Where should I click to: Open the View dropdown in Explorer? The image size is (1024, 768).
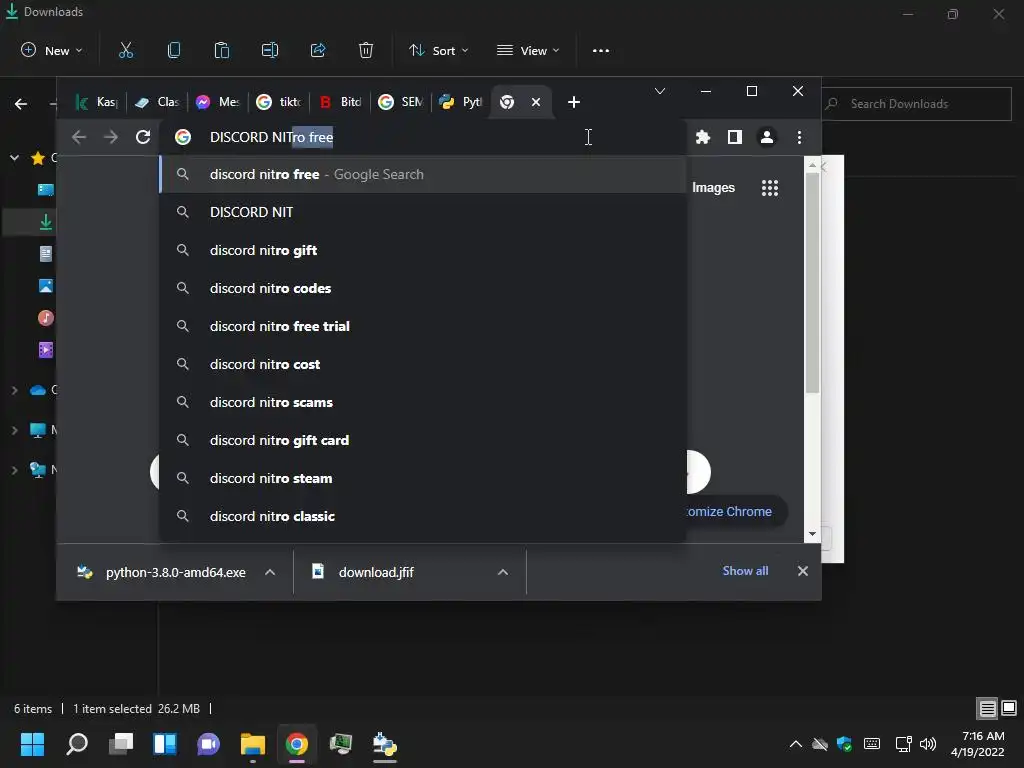pyautogui.click(x=528, y=50)
